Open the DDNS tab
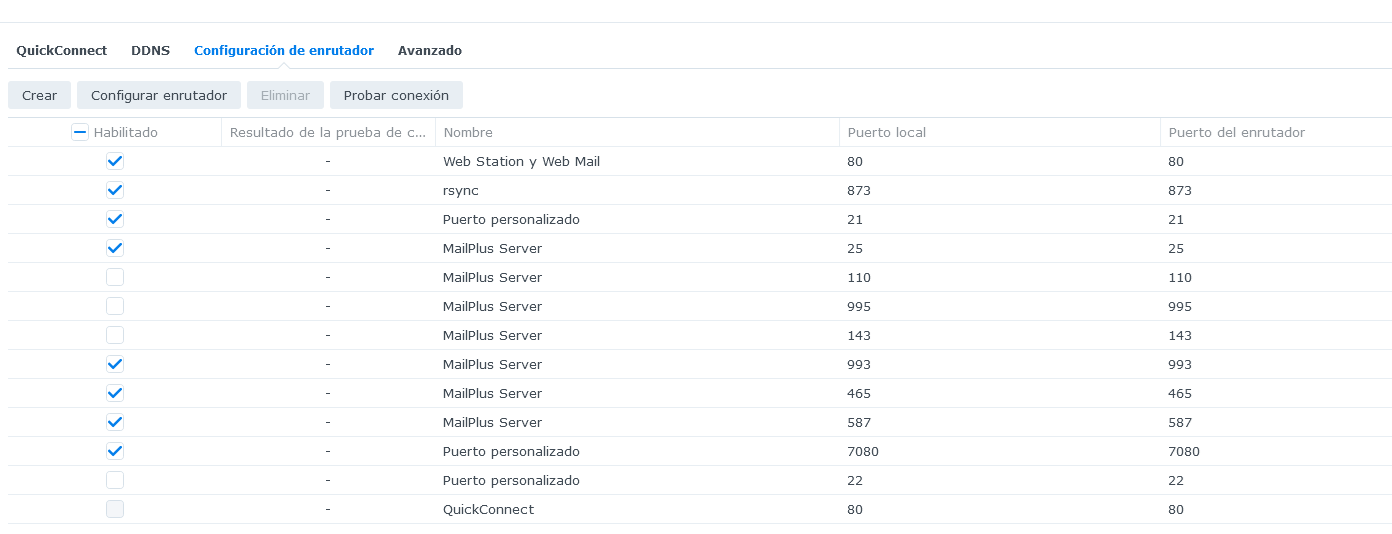1392x534 pixels. point(150,51)
